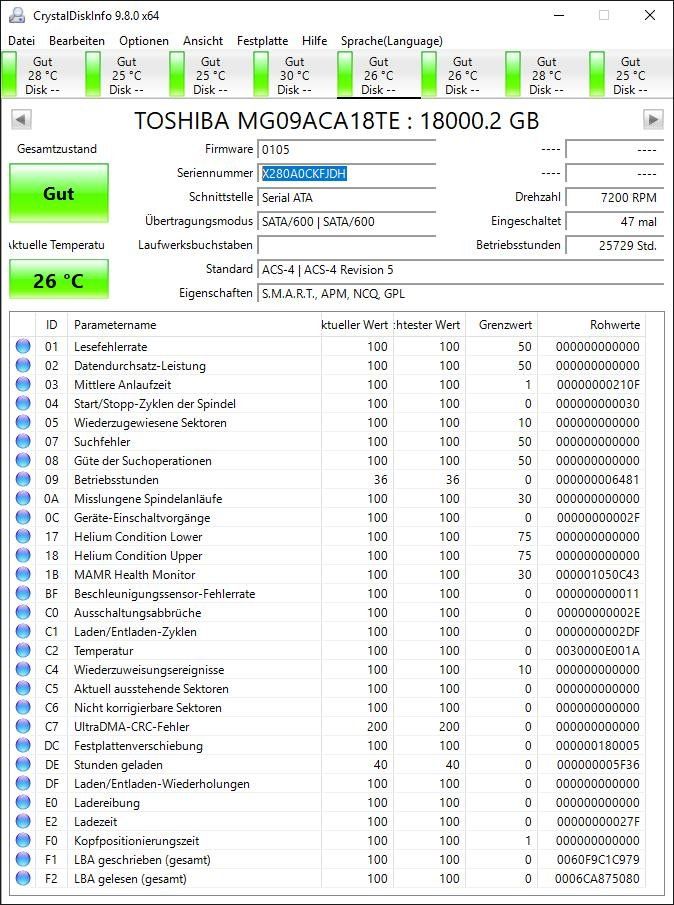Click the Schnittstelle field Serial ATA

[346, 198]
